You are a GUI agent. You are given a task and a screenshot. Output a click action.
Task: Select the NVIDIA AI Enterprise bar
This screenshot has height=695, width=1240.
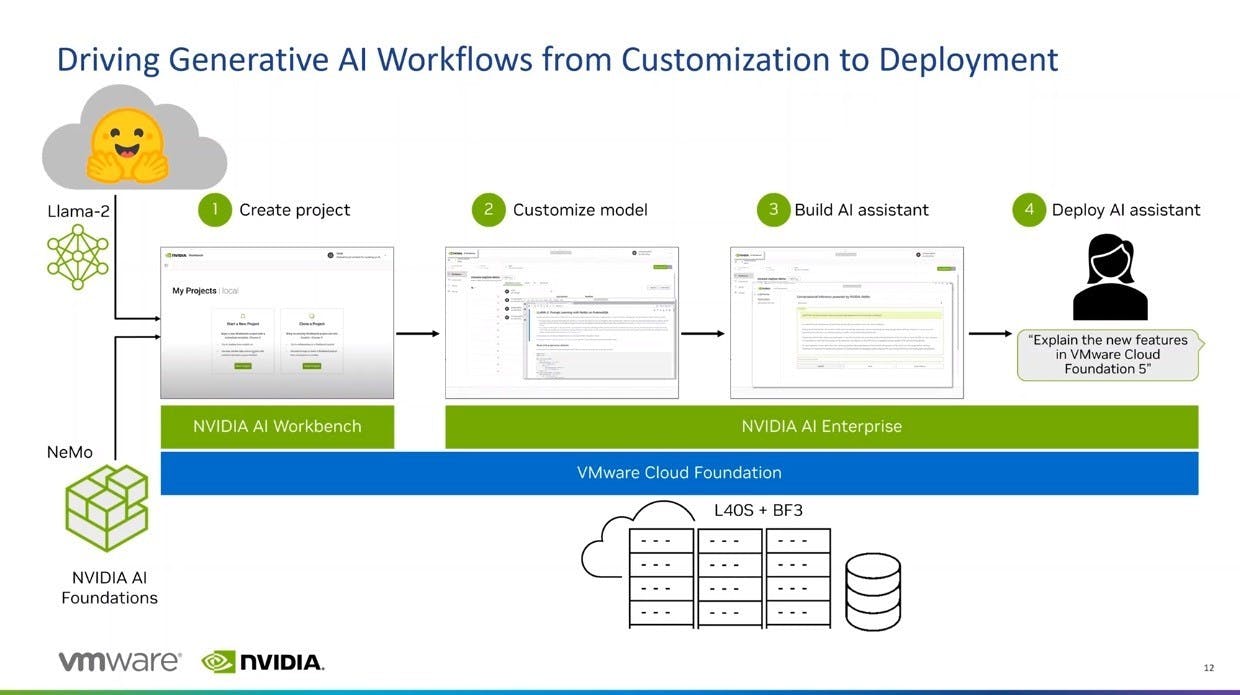pyautogui.click(x=821, y=427)
